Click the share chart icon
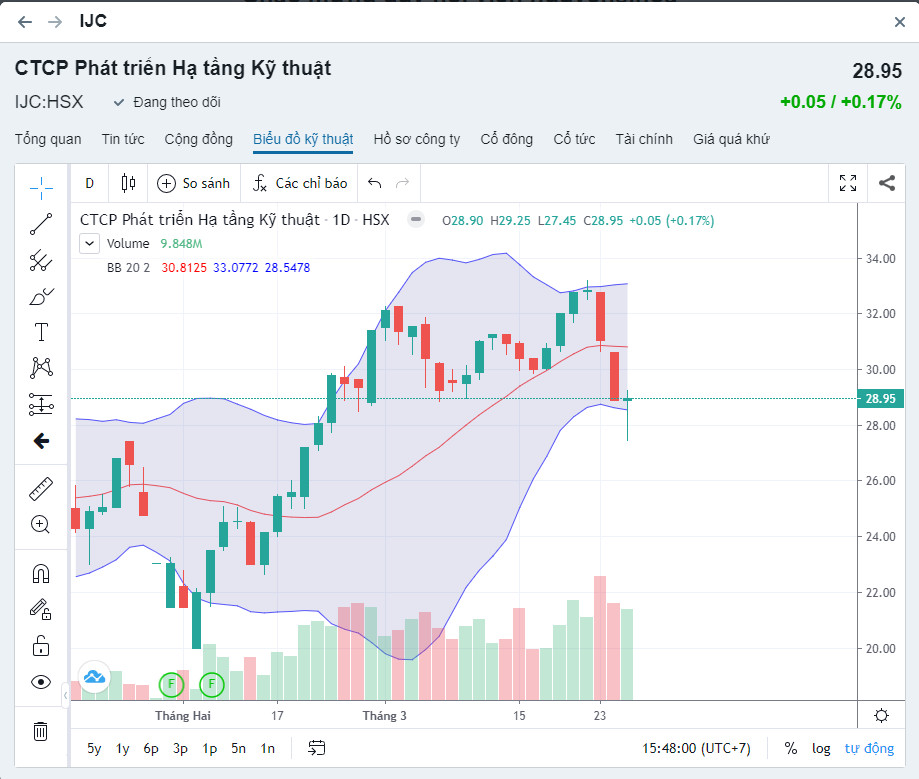Image resolution: width=919 pixels, height=779 pixels. [887, 183]
